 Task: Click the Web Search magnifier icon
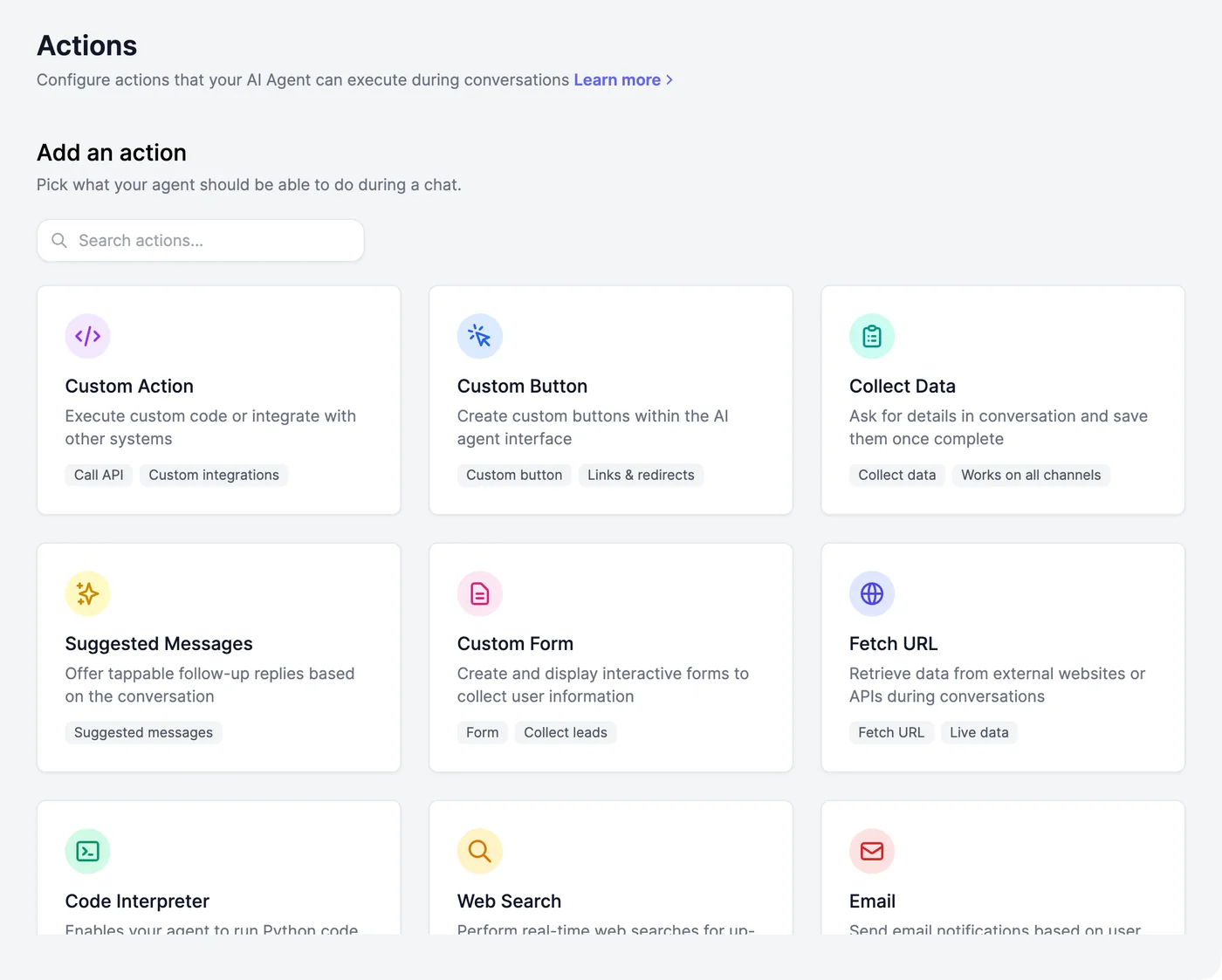coord(479,851)
